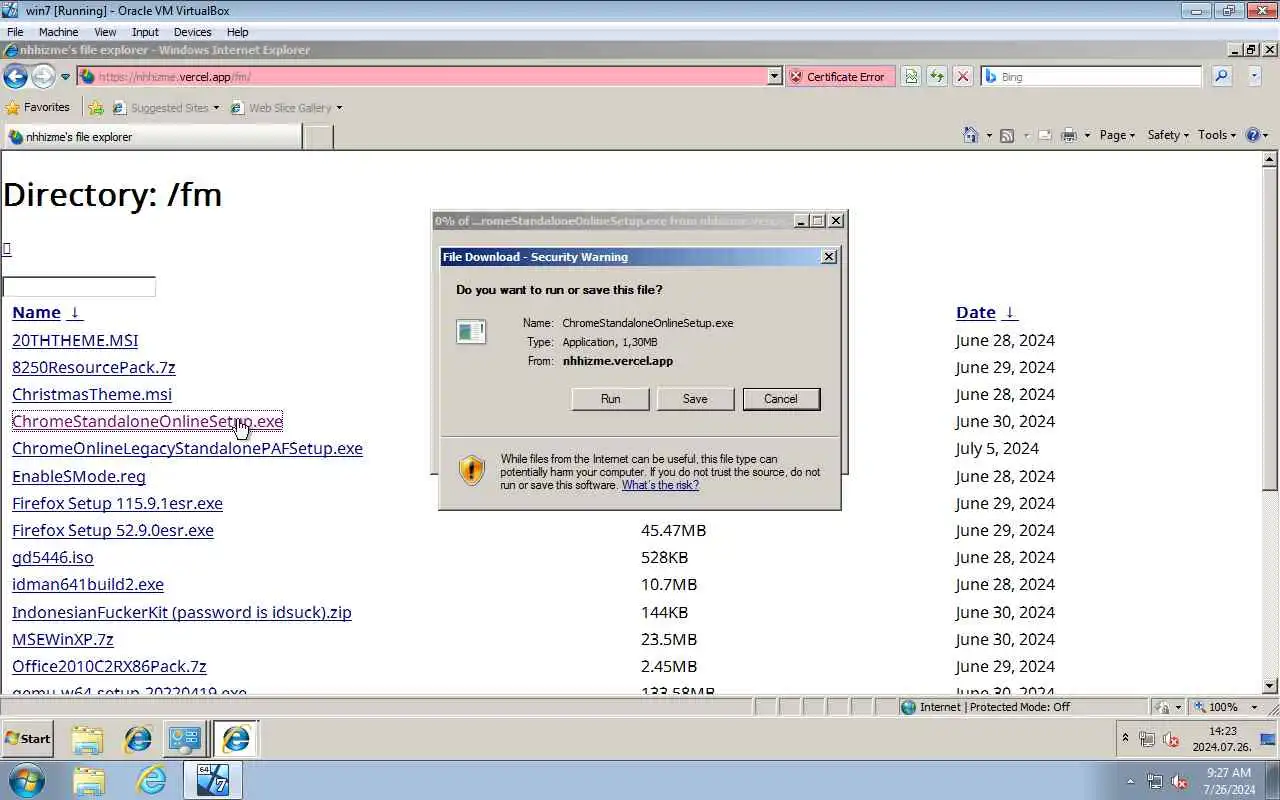This screenshot has height=800, width=1280.
Task: Click host tray volume muted icon
Action: (x=1179, y=781)
